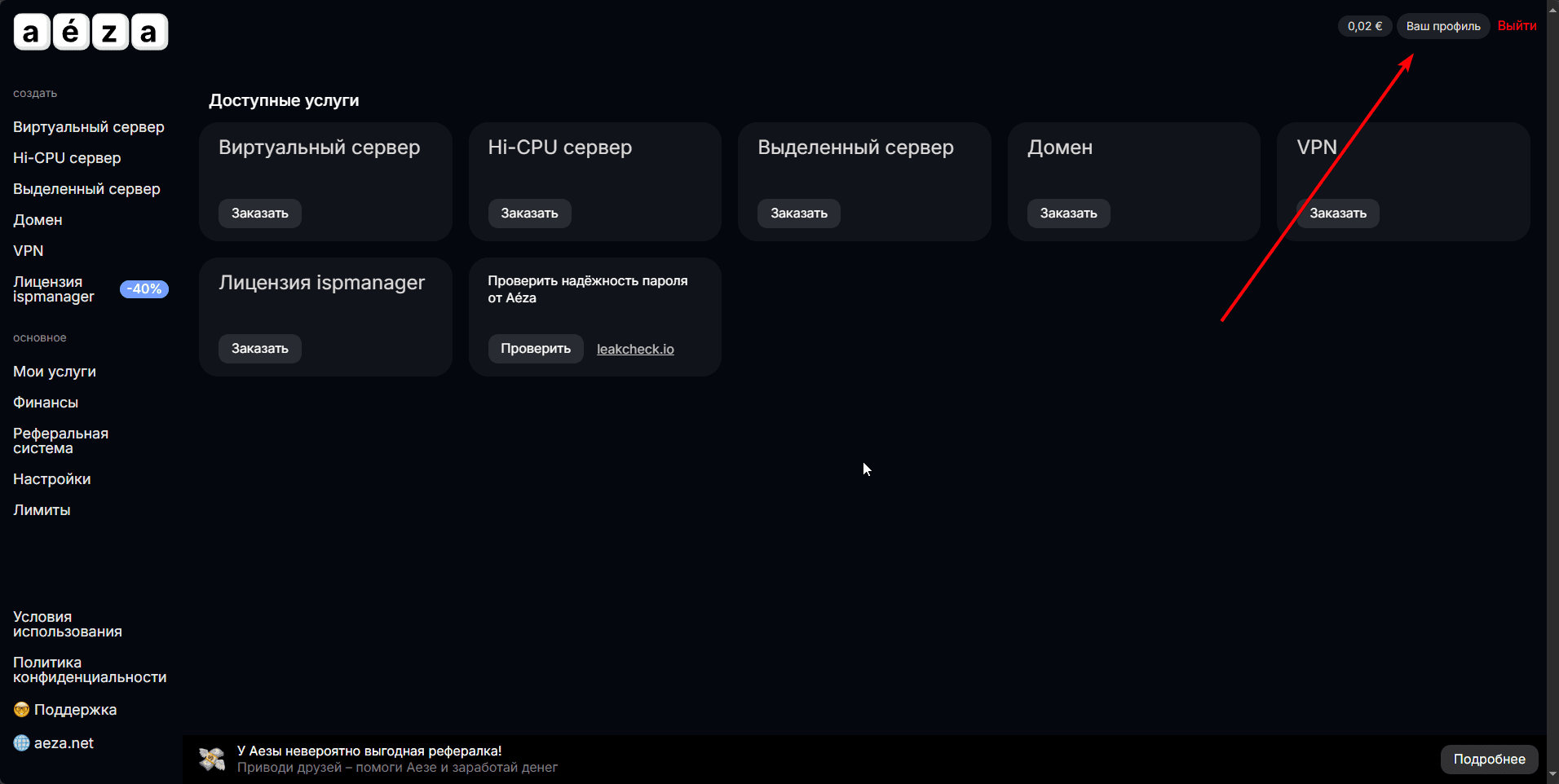Follow the leakcheck.io link
This screenshot has height=784, width=1559.
635,350
